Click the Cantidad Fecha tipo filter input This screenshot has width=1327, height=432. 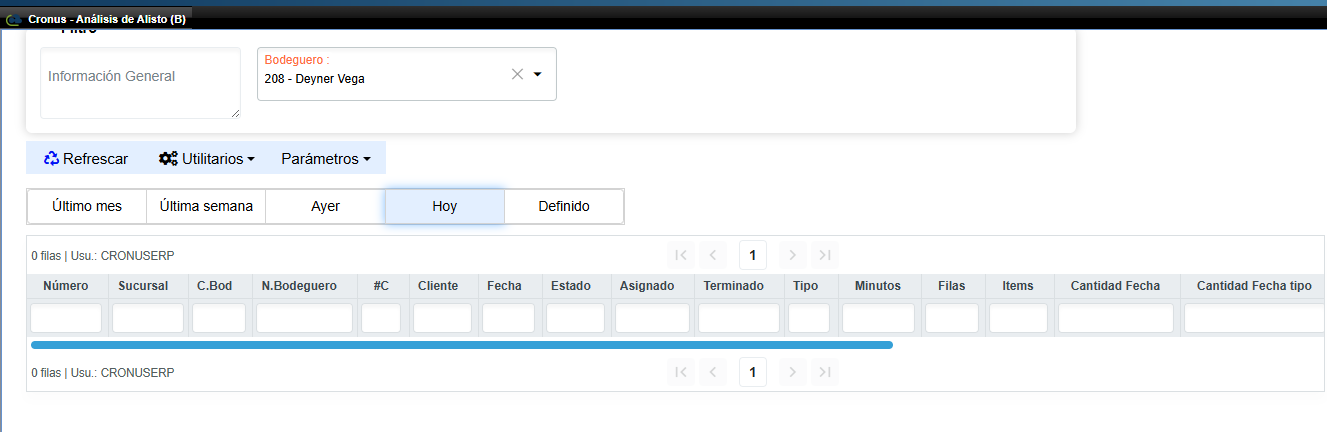(x=1255, y=318)
